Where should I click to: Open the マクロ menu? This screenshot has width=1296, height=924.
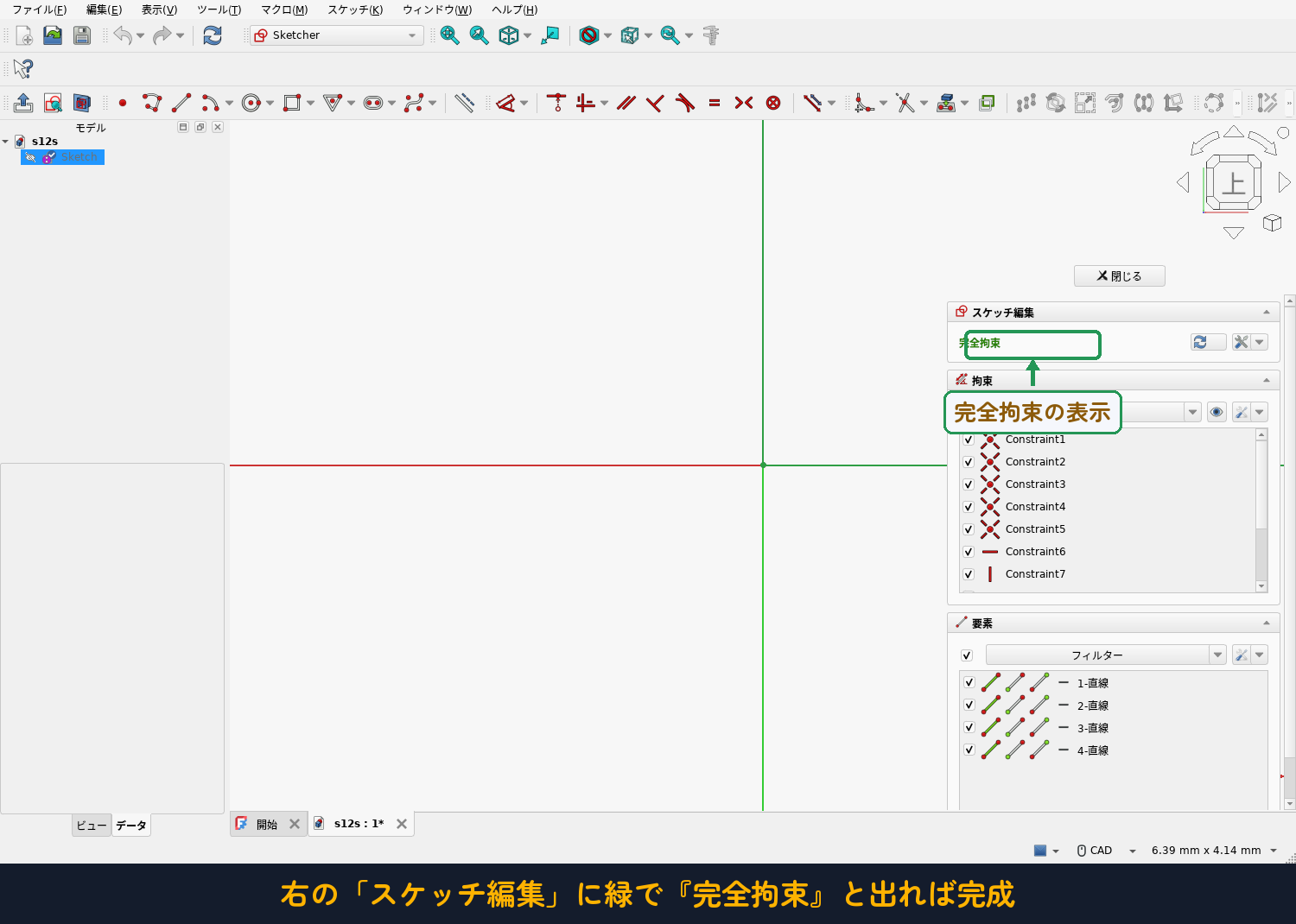point(284,9)
